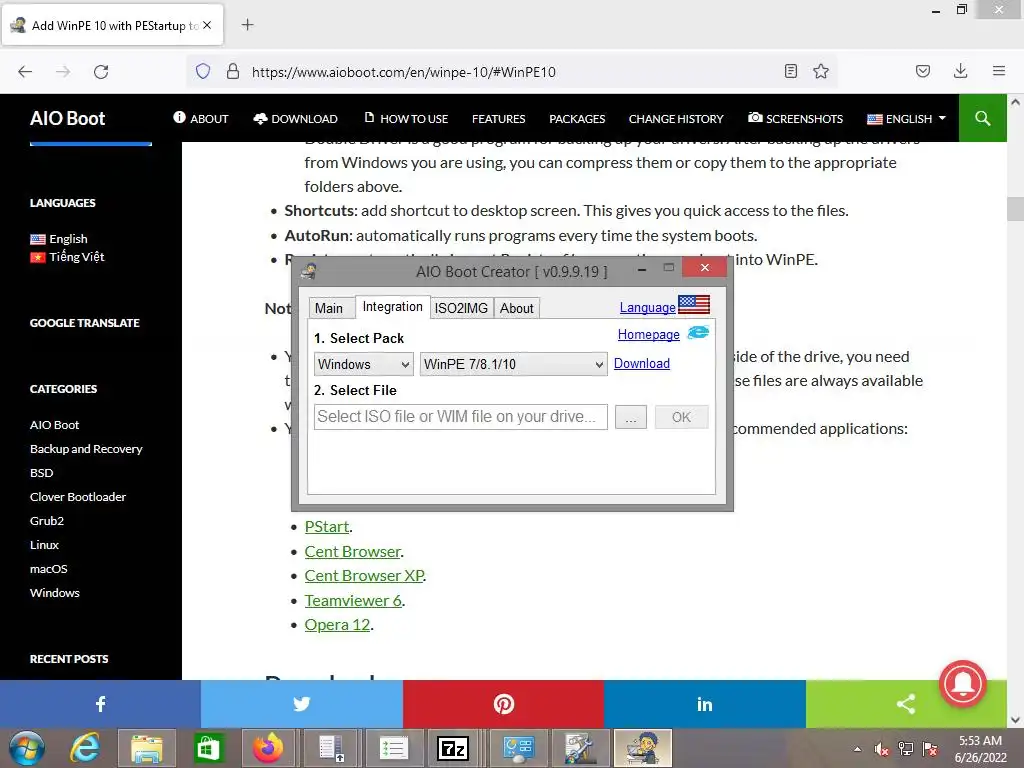Image resolution: width=1024 pixels, height=768 pixels.
Task: Save page to Pocket
Action: click(x=923, y=71)
